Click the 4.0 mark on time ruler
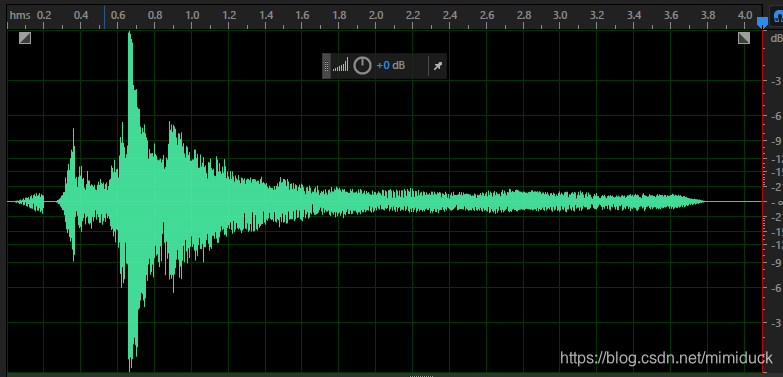783x377 pixels. [x=745, y=15]
